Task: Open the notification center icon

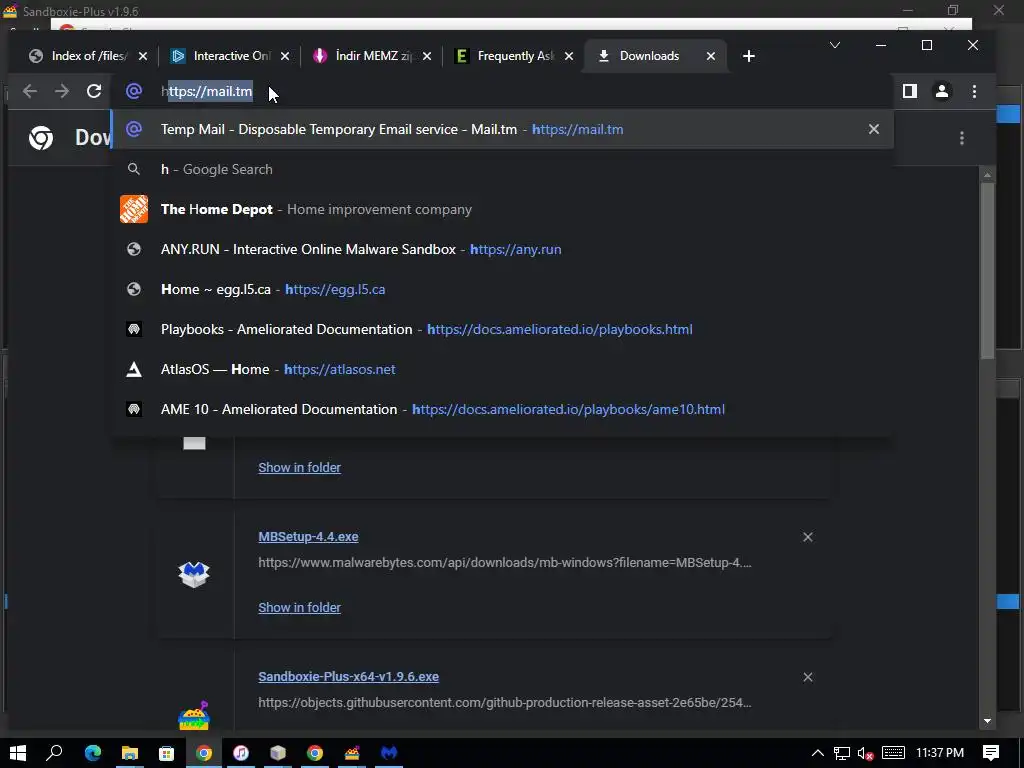Action: 991,753
